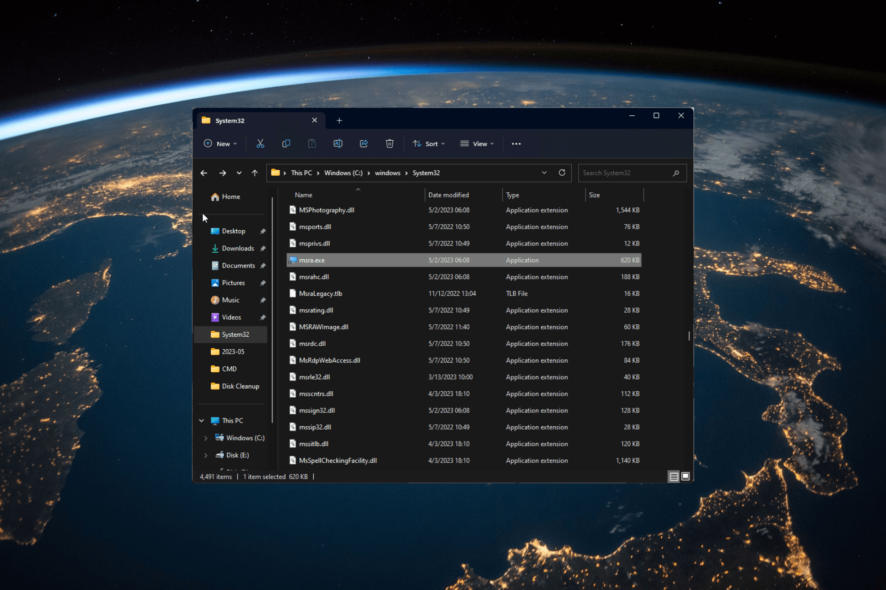This screenshot has width=886, height=590.
Task: Click the Date modified column header
Action: (x=447, y=195)
